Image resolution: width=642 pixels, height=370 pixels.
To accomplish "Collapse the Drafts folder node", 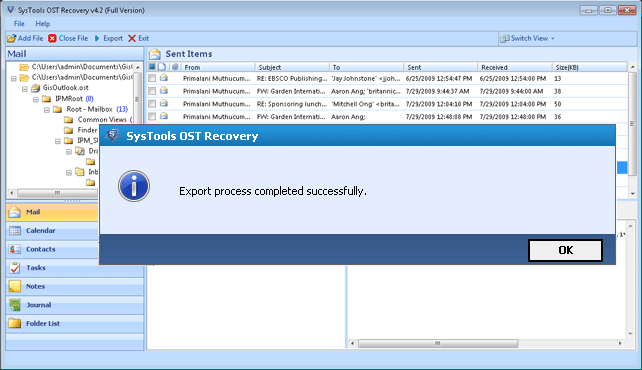I will click(69, 151).
